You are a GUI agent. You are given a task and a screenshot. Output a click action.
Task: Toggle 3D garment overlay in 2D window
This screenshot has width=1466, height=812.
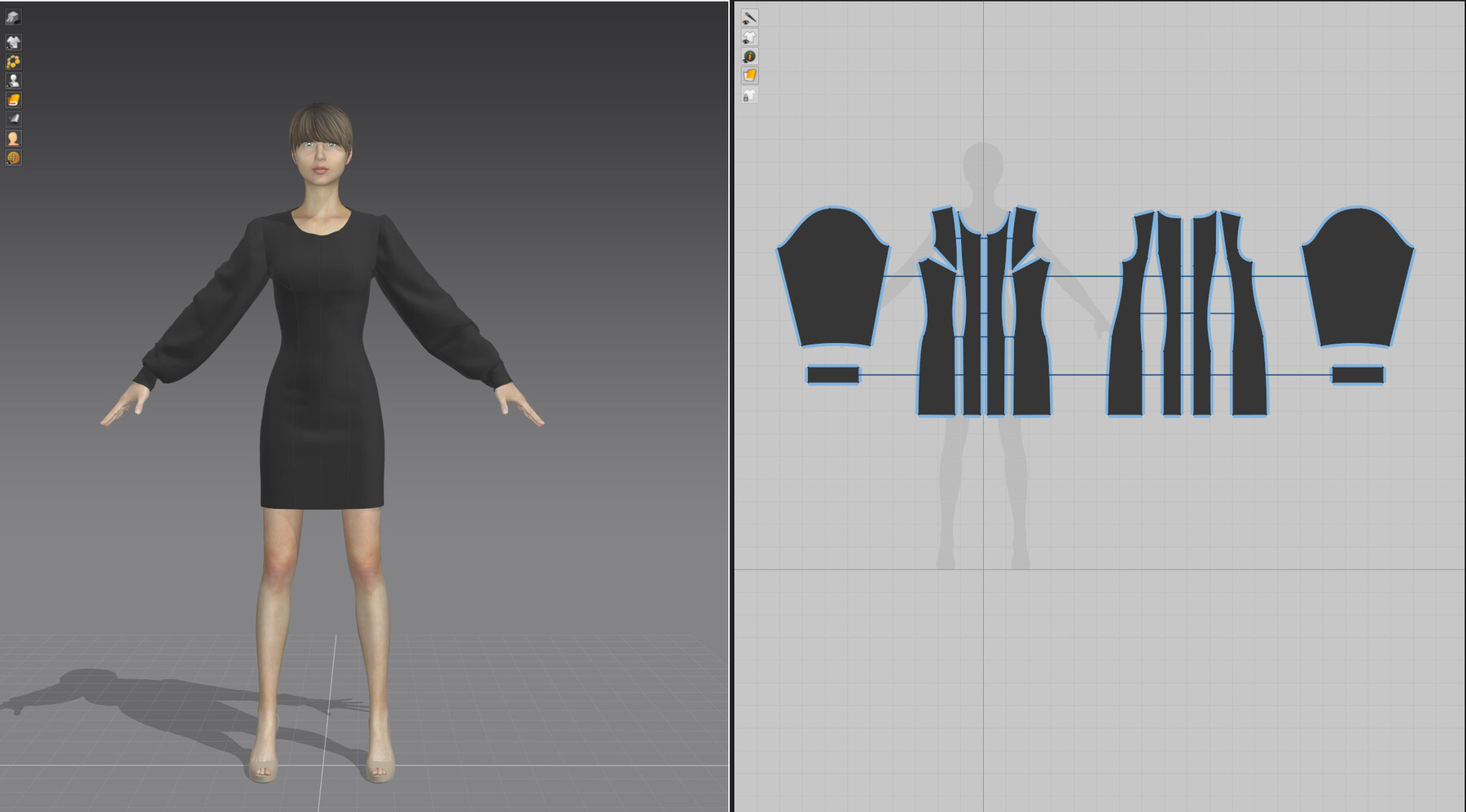[x=749, y=36]
